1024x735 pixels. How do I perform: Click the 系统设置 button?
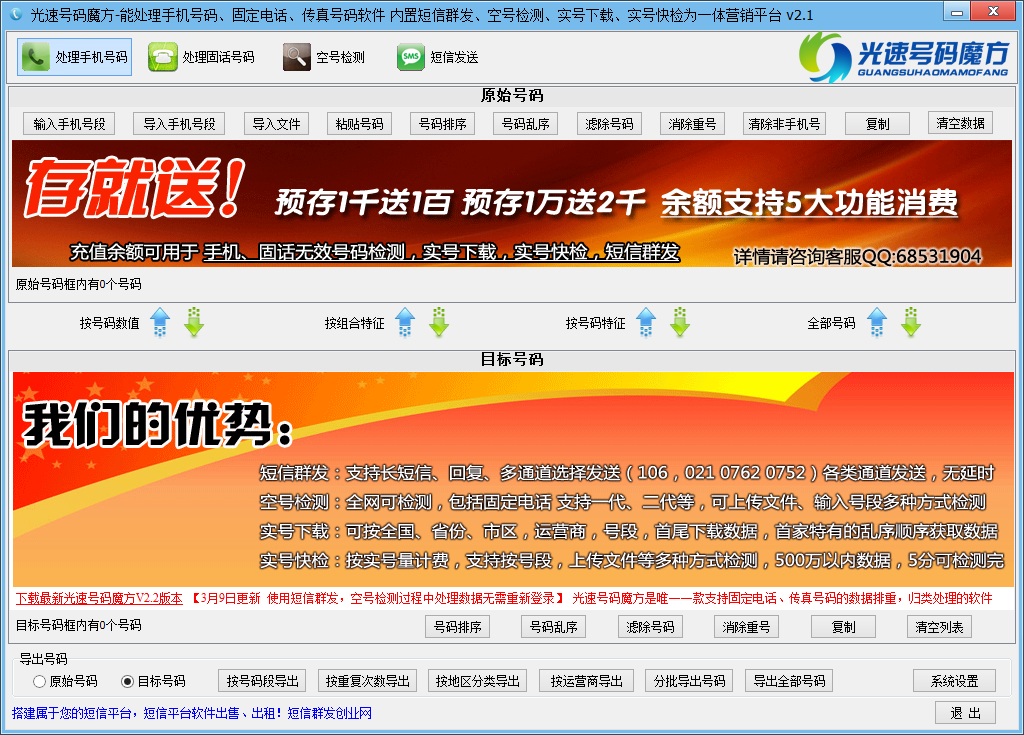[954, 681]
